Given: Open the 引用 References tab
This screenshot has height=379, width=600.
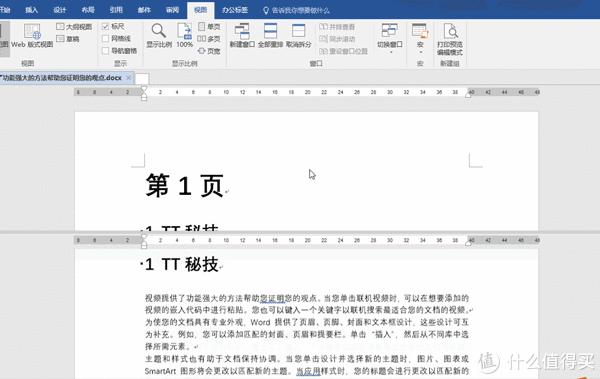Looking at the screenshot, I should 116,10.
